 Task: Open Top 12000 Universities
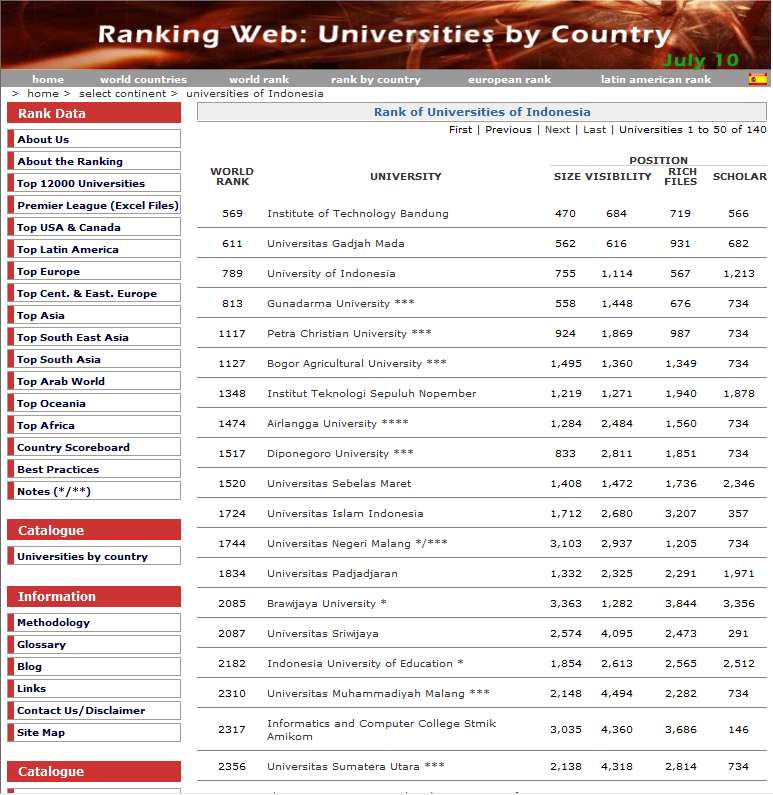coord(94,183)
